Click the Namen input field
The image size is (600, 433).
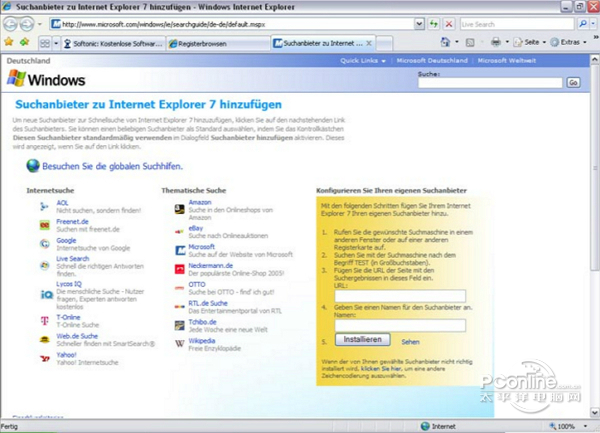tap(400, 325)
